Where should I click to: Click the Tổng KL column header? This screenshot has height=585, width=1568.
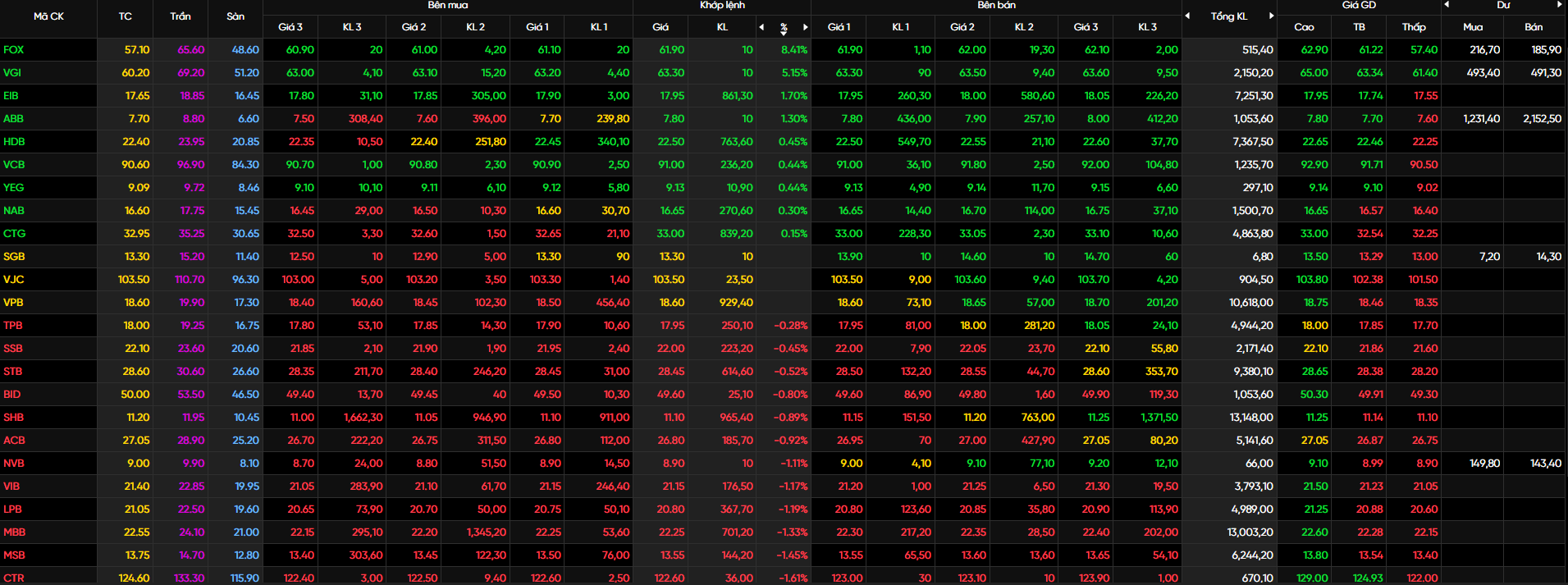pyautogui.click(x=1229, y=16)
